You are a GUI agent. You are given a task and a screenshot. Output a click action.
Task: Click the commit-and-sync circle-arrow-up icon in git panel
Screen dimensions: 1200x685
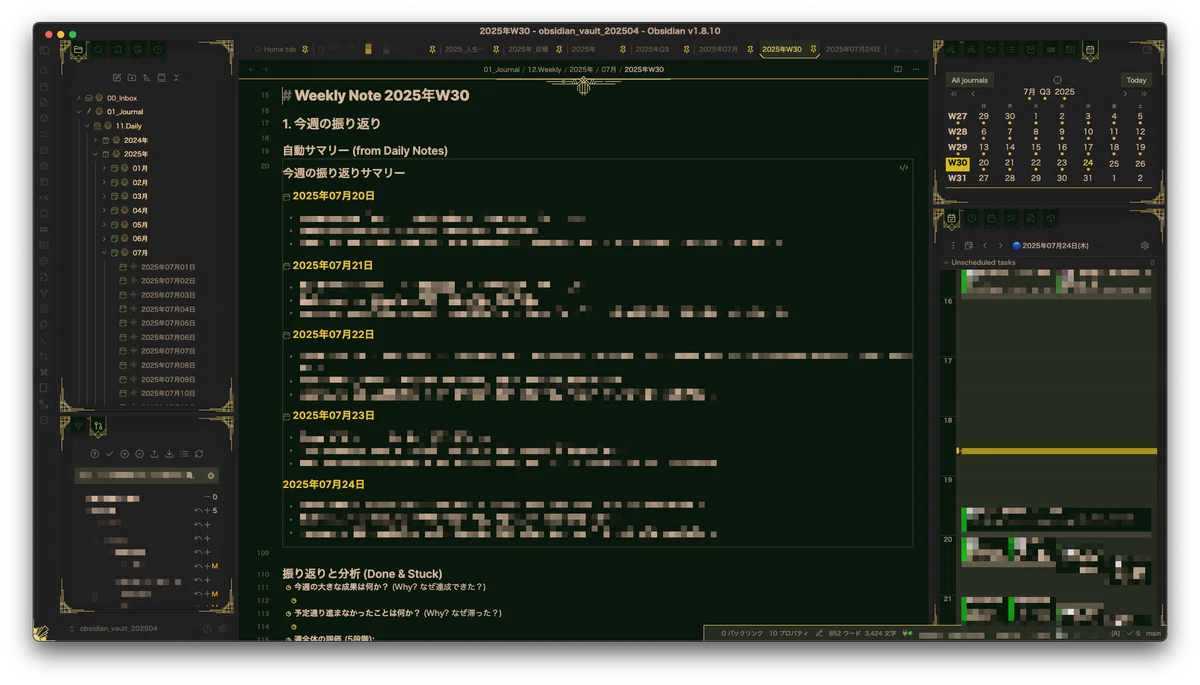click(x=95, y=454)
